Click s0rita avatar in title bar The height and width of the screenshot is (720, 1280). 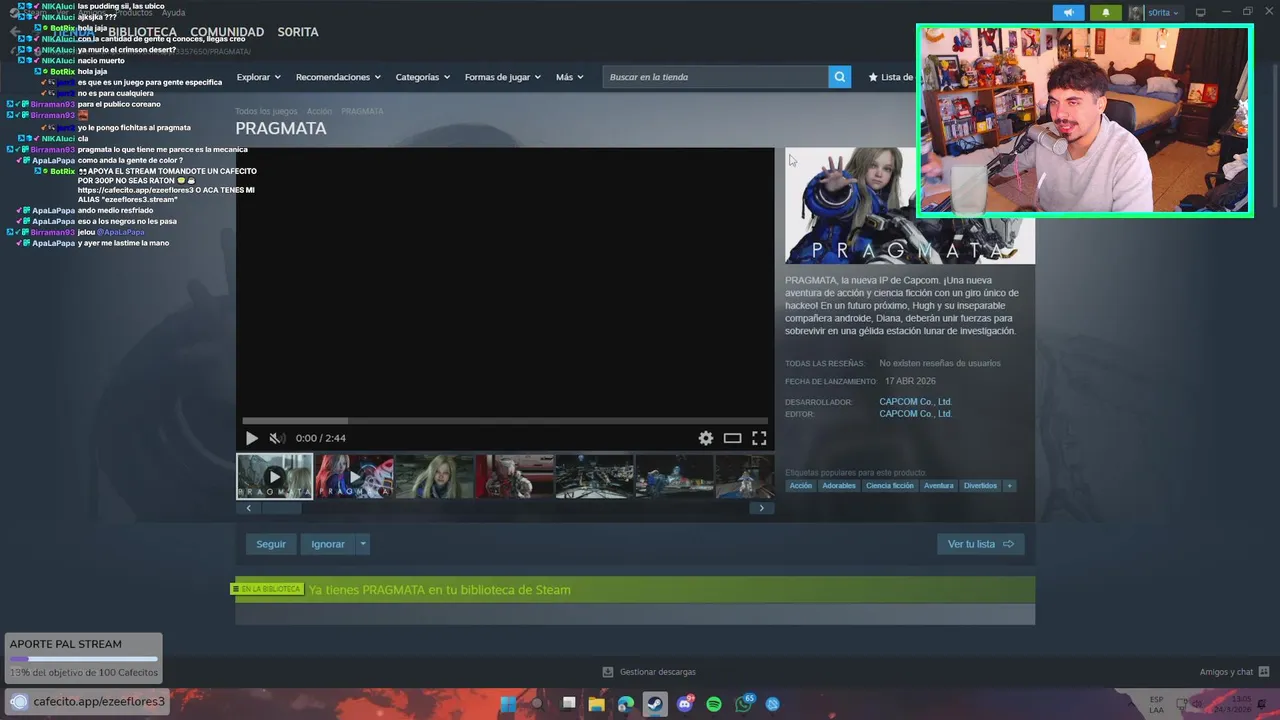coord(1136,13)
